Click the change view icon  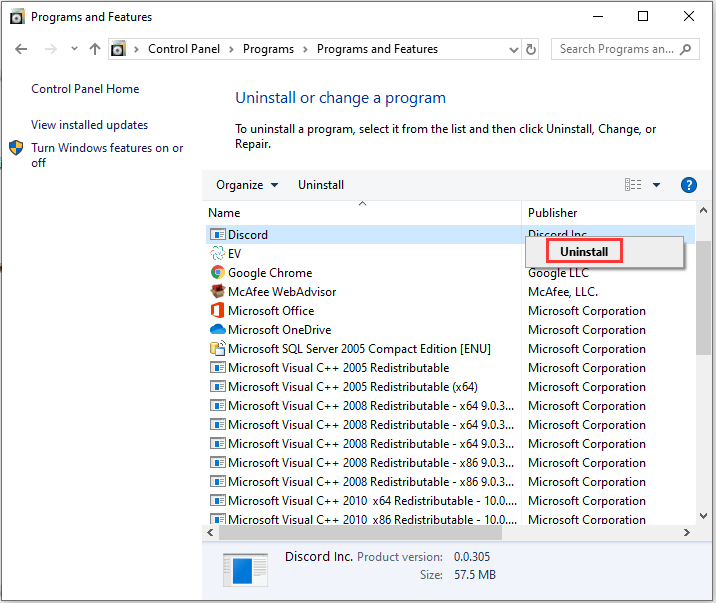click(633, 184)
